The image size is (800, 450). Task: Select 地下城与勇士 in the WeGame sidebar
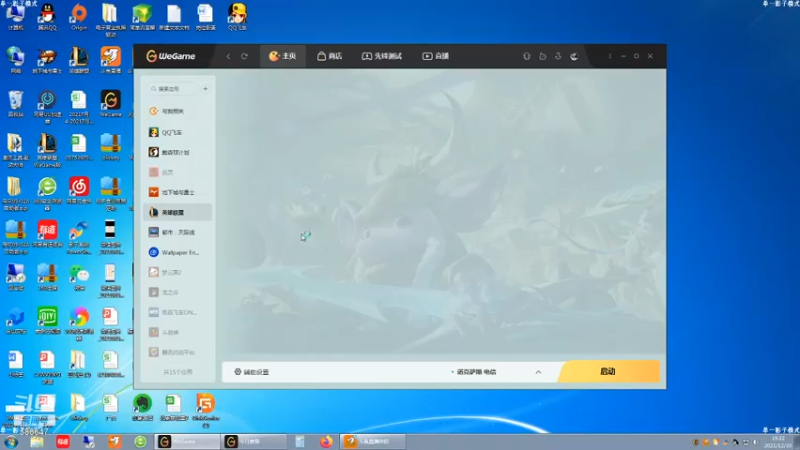click(178, 192)
